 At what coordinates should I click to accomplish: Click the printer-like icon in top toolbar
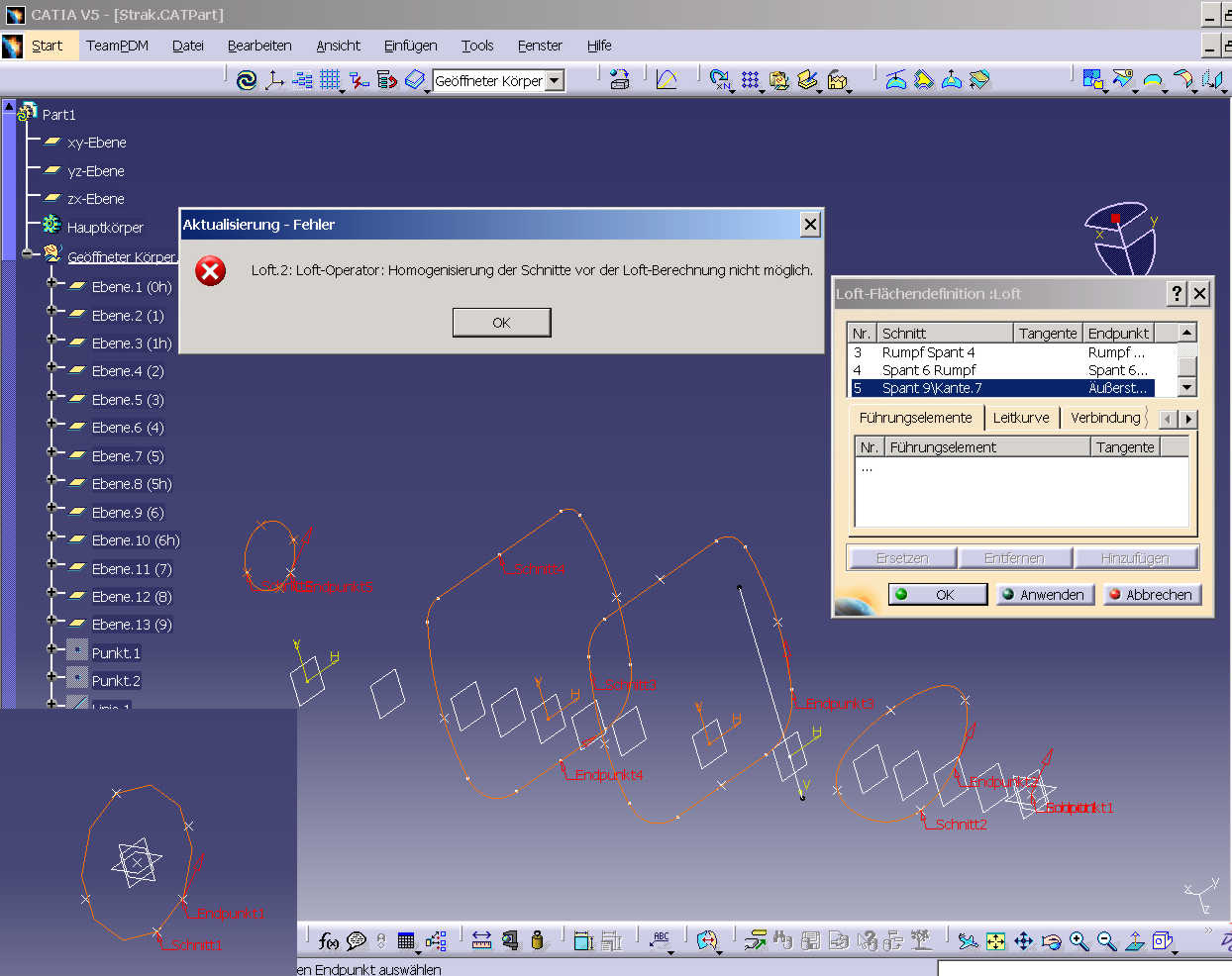620,80
